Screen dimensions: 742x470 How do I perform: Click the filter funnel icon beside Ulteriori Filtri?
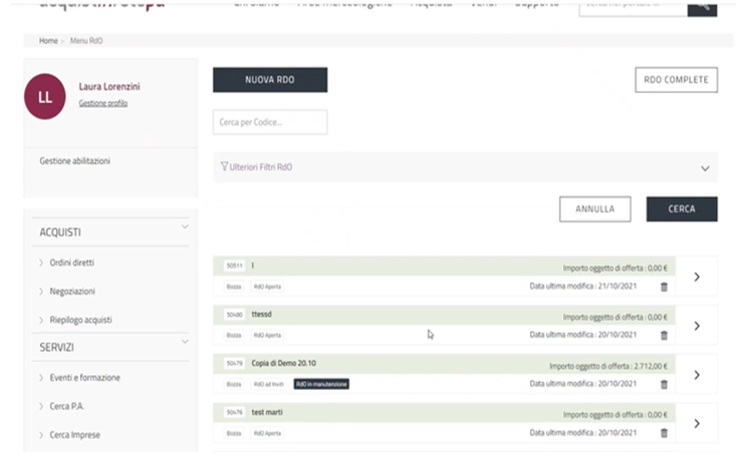click(x=224, y=167)
